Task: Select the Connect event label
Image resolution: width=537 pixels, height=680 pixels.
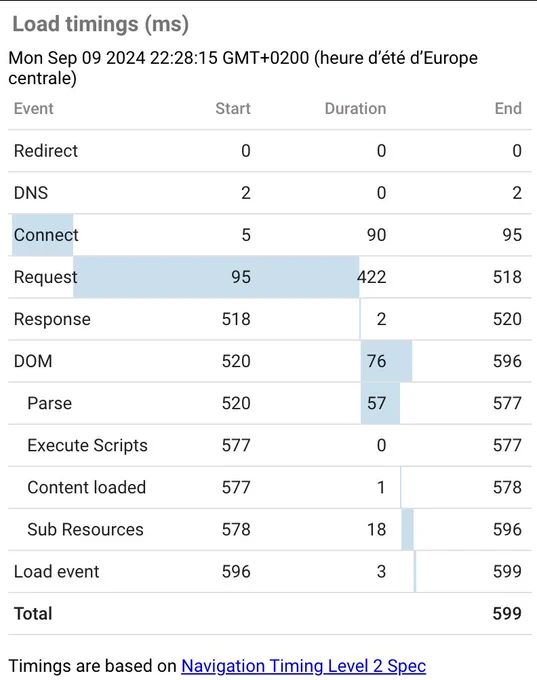Action: point(46,235)
